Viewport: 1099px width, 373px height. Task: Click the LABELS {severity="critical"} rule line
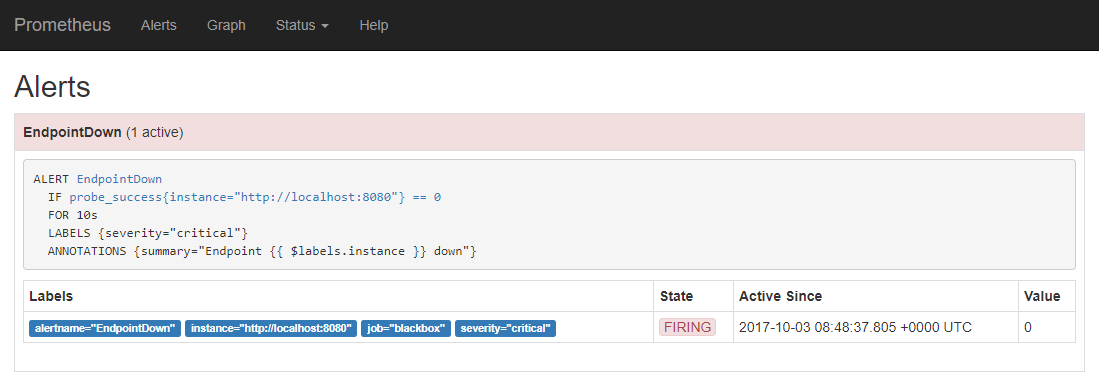(148, 233)
